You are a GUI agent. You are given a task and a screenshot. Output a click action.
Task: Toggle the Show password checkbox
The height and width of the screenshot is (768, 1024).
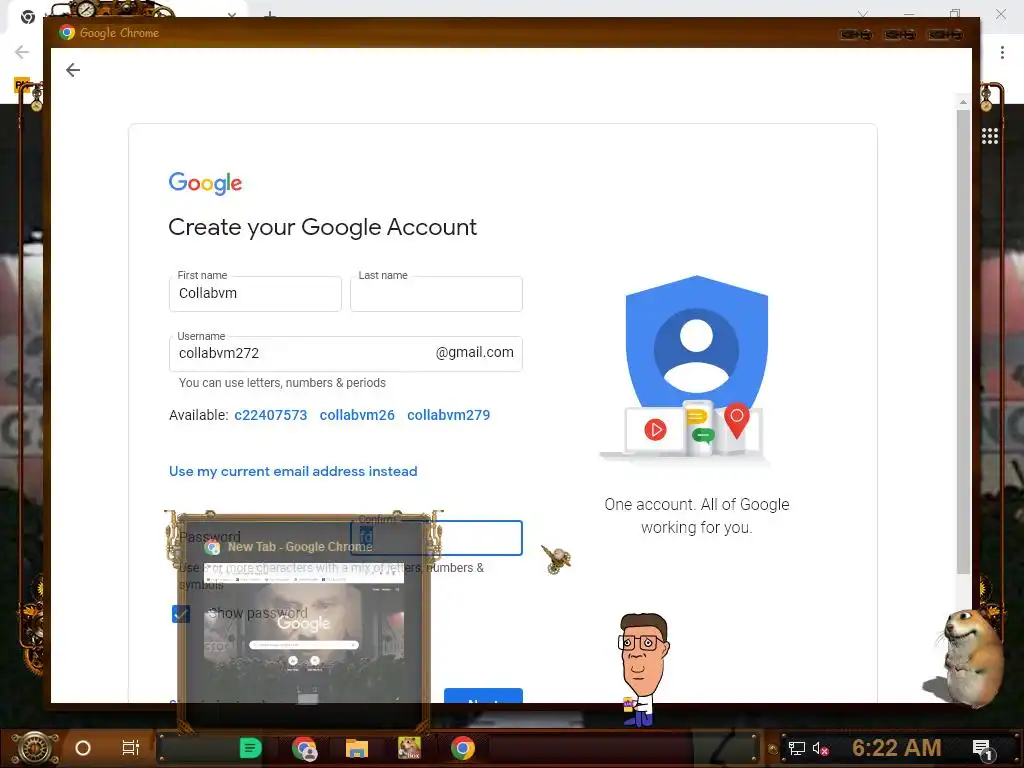coord(181,614)
